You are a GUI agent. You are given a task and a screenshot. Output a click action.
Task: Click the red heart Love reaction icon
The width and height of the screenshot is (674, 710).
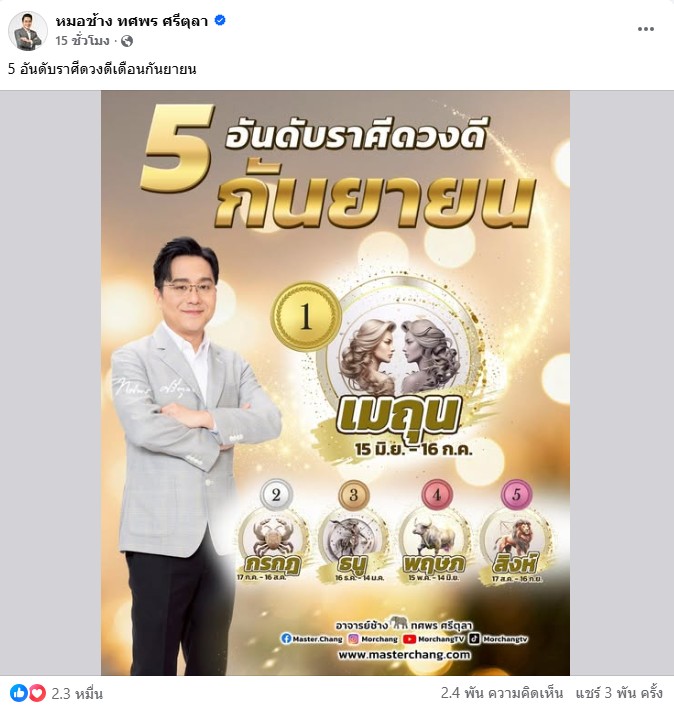[37, 693]
